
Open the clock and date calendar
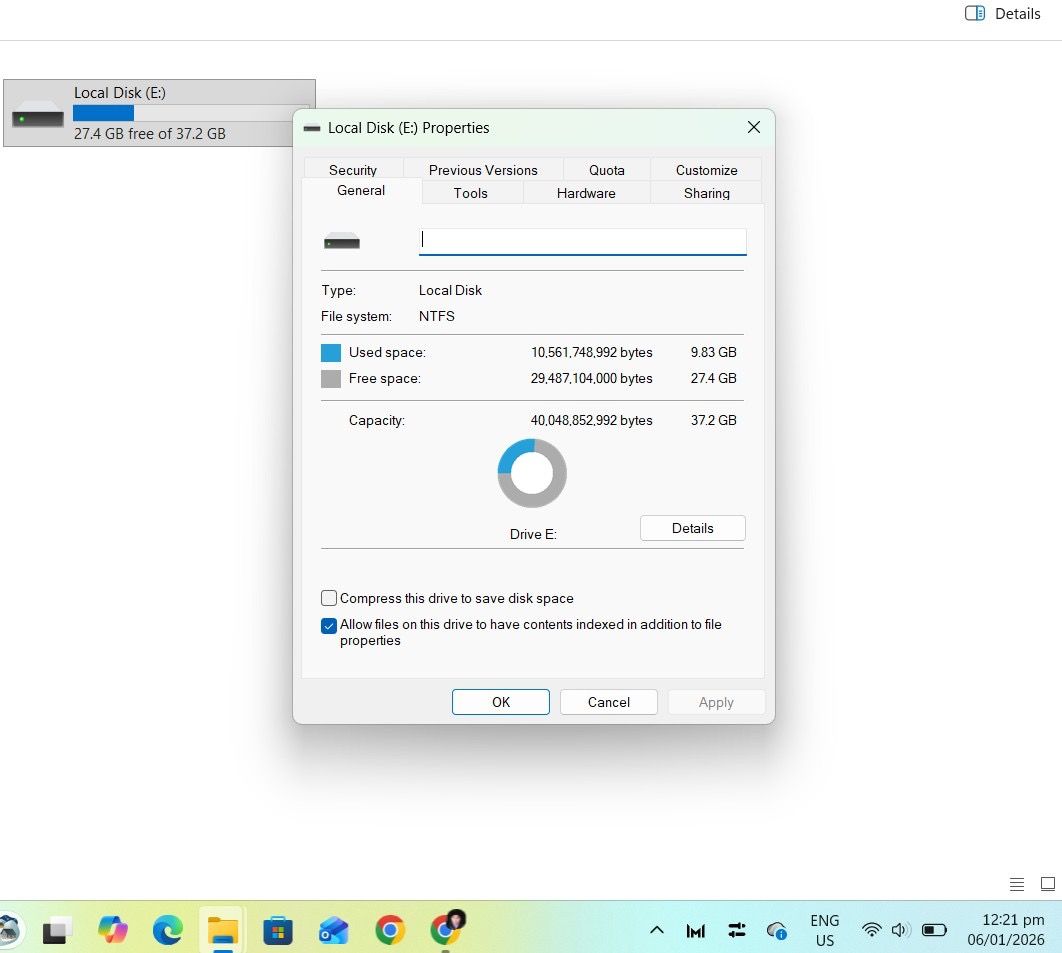coord(1006,929)
